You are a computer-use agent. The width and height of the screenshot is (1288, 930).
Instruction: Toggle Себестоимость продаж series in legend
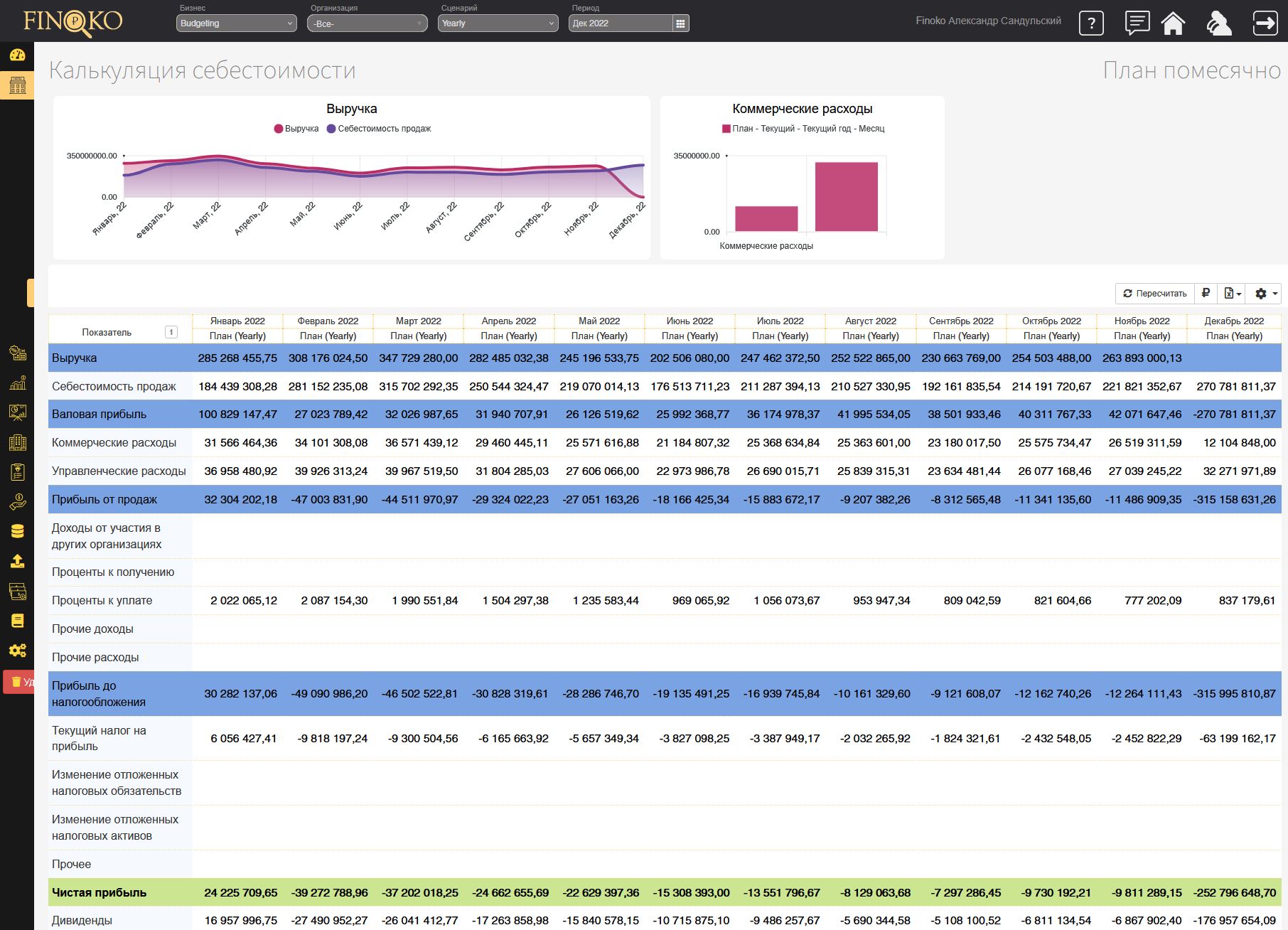(x=379, y=129)
